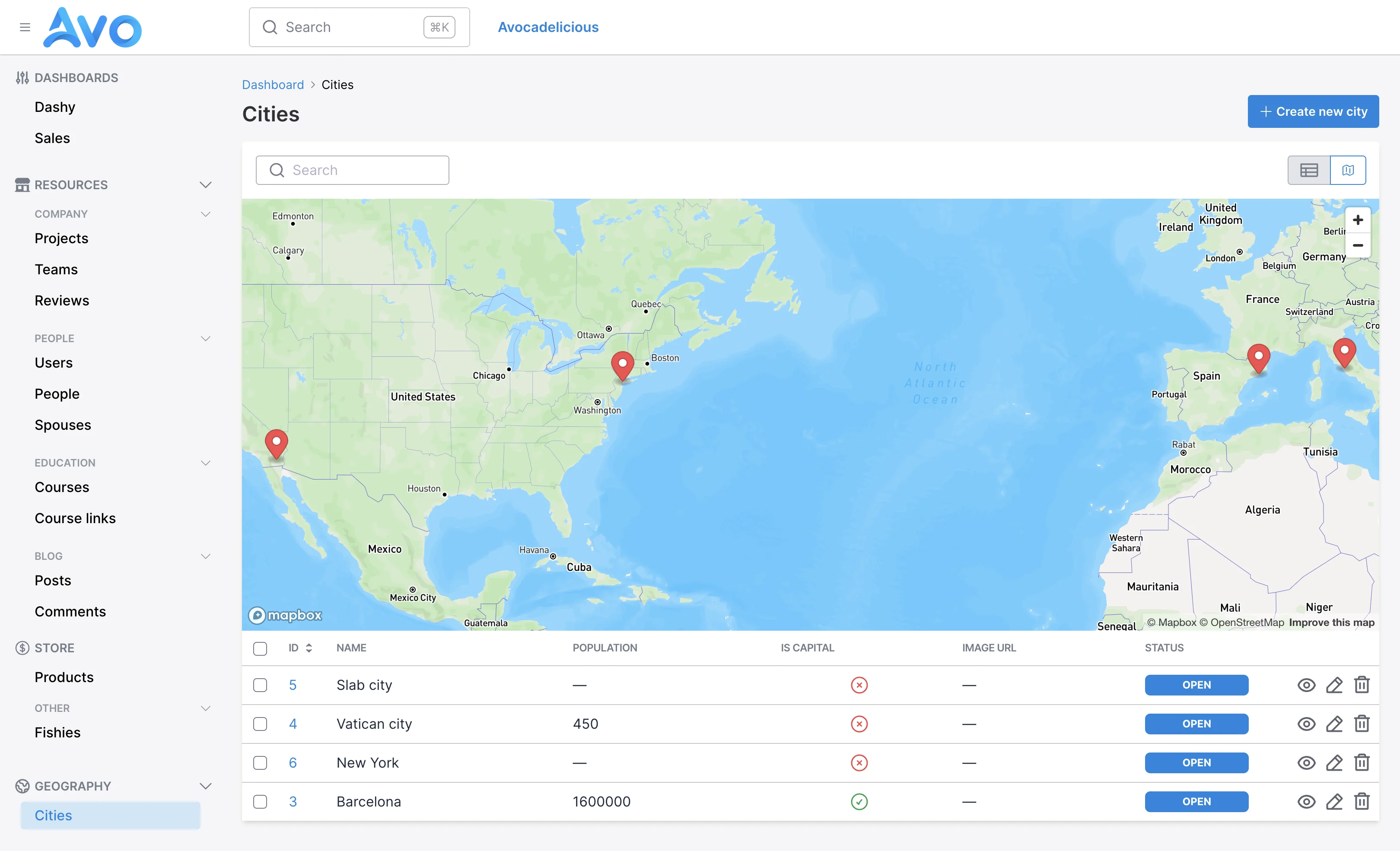
Task: View Slab city record eye icon
Action: [1306, 685]
